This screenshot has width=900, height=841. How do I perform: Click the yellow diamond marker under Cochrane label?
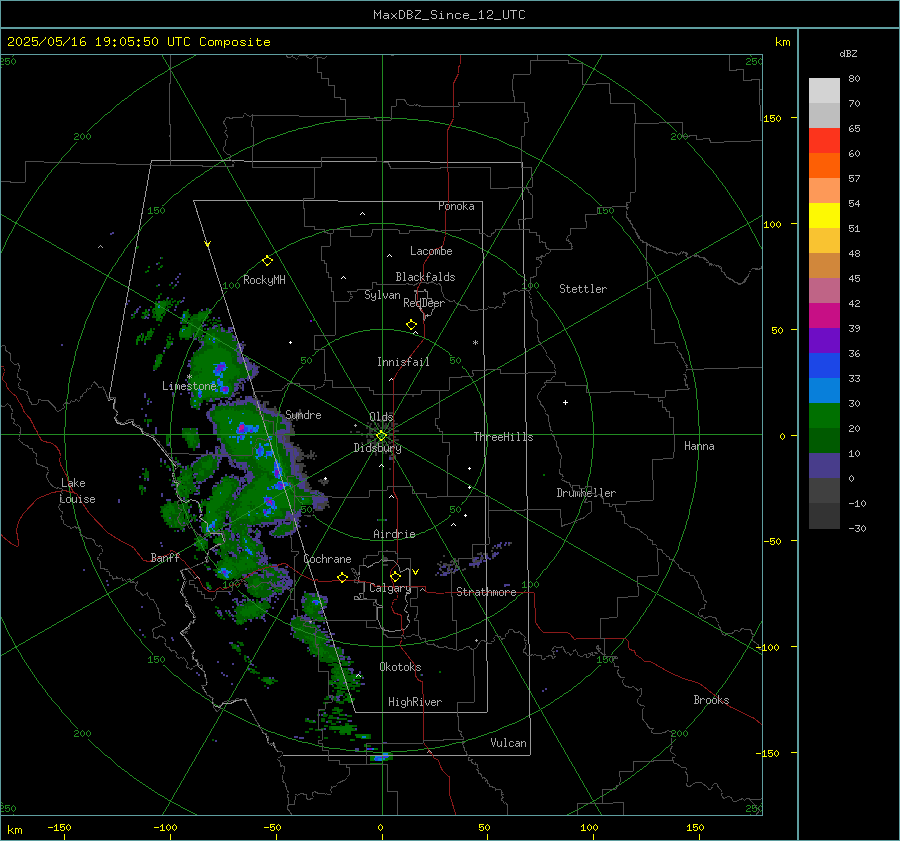click(x=343, y=578)
